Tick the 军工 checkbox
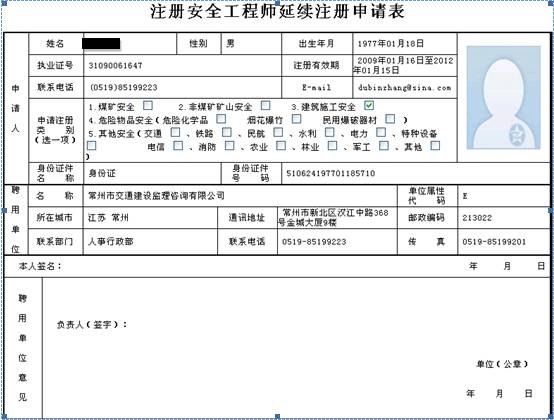 coord(384,146)
